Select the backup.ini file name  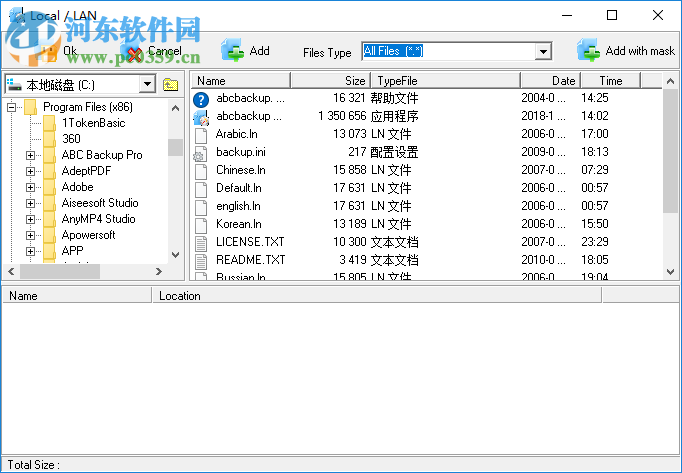tap(241, 152)
